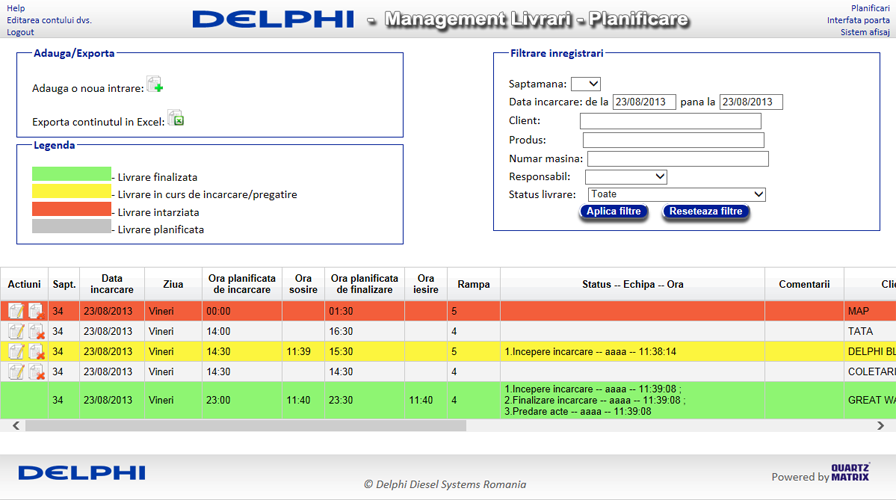Edit the TATA delivery row
Screen dimensions: 896x500
coord(16,331)
